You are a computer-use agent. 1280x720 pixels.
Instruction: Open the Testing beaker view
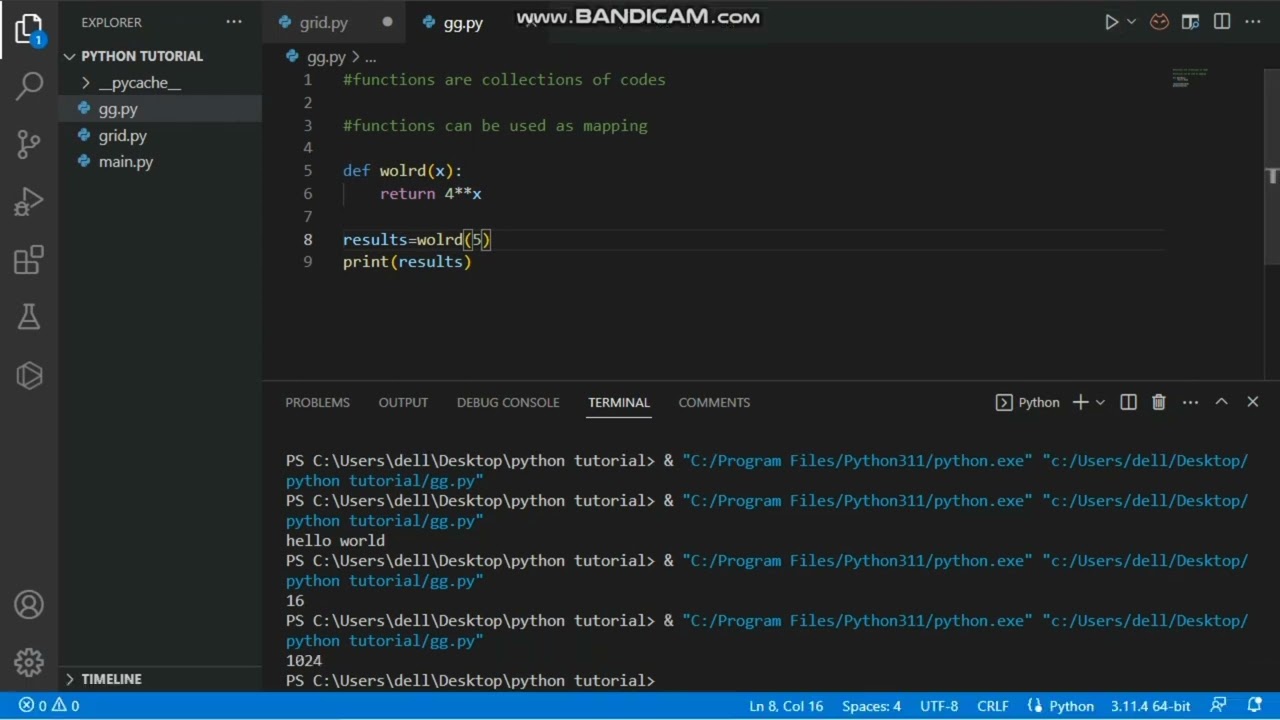[x=29, y=317]
